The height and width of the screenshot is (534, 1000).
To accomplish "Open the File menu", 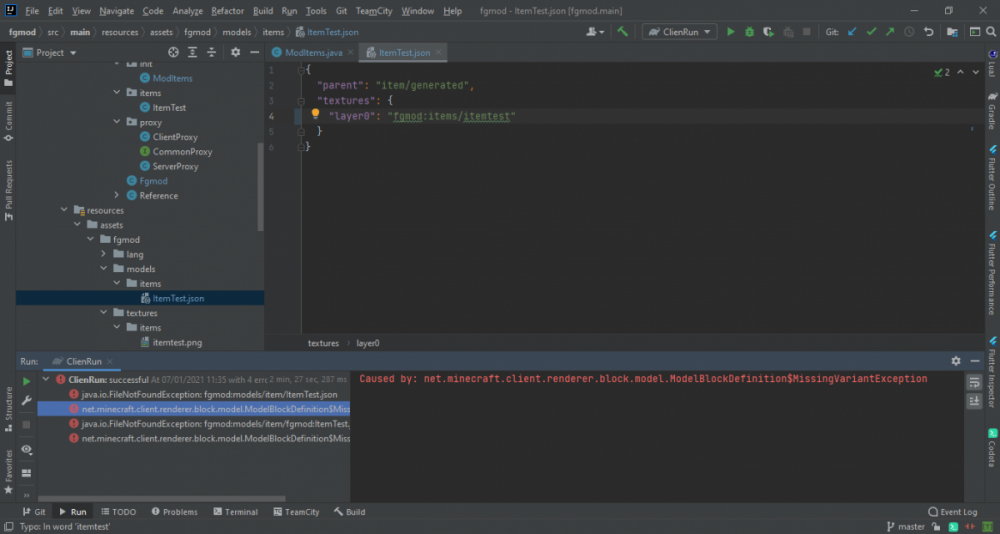I will (x=32, y=11).
